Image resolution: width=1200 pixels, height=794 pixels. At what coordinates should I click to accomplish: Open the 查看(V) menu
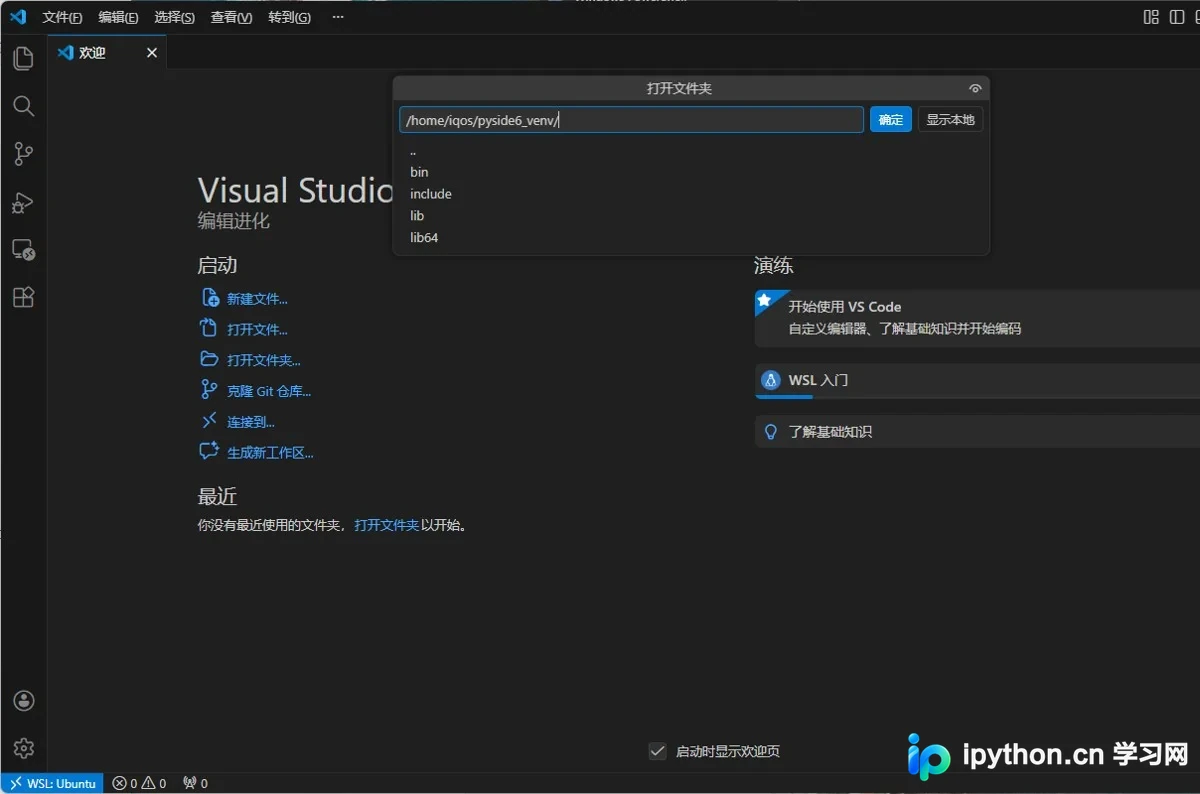click(x=231, y=17)
